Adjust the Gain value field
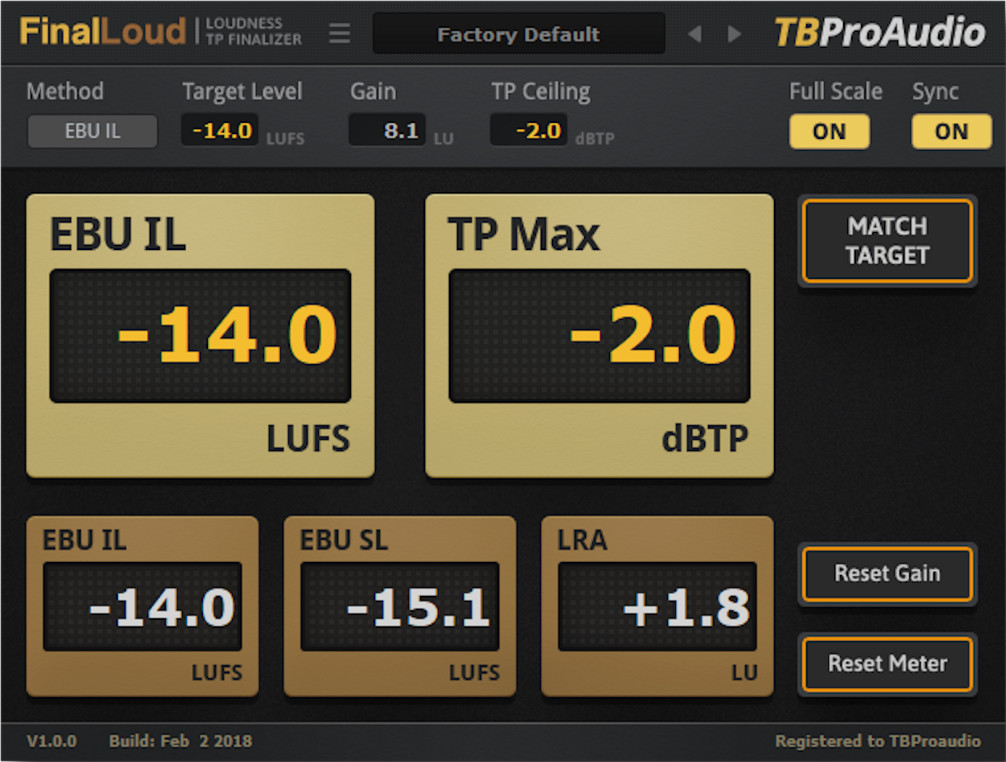Image resolution: width=1006 pixels, height=762 pixels. click(x=387, y=129)
